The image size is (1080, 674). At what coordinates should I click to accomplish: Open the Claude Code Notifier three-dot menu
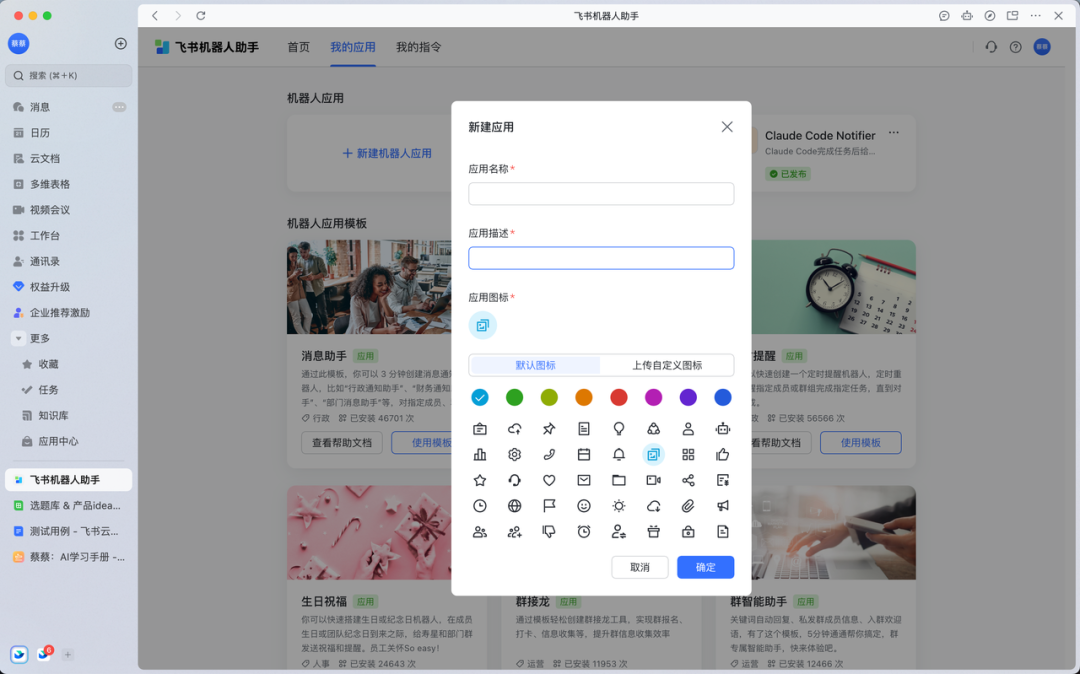(893, 133)
